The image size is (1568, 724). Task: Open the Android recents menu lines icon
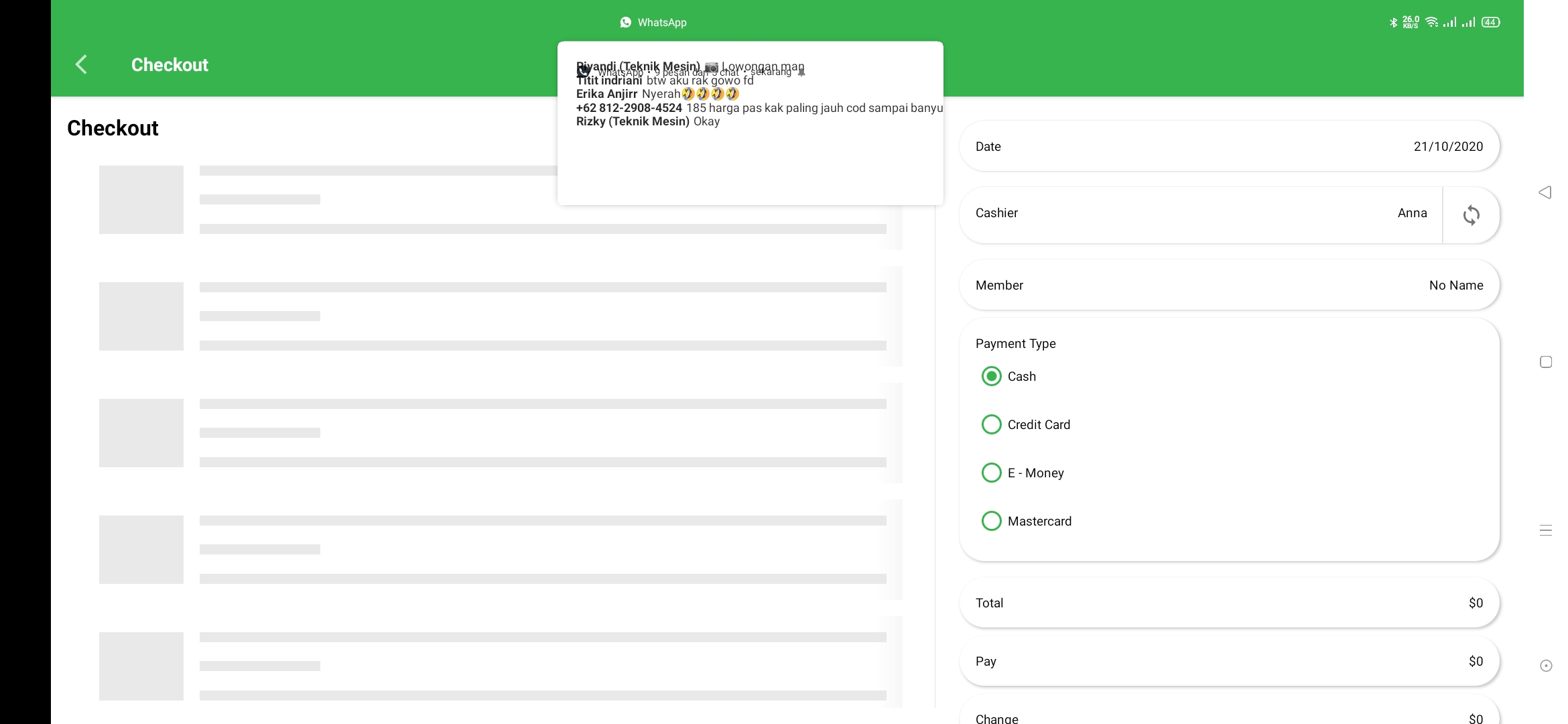click(1546, 530)
